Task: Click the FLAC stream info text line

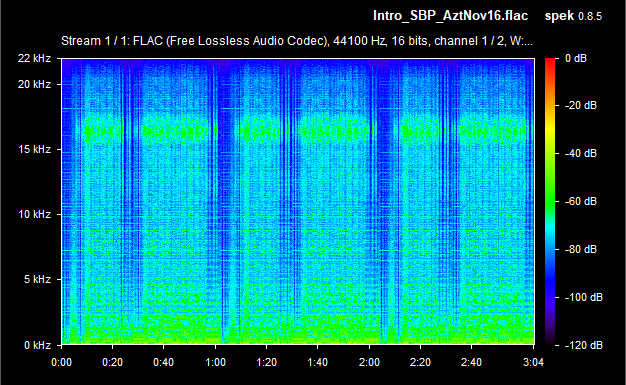Action: (297, 41)
